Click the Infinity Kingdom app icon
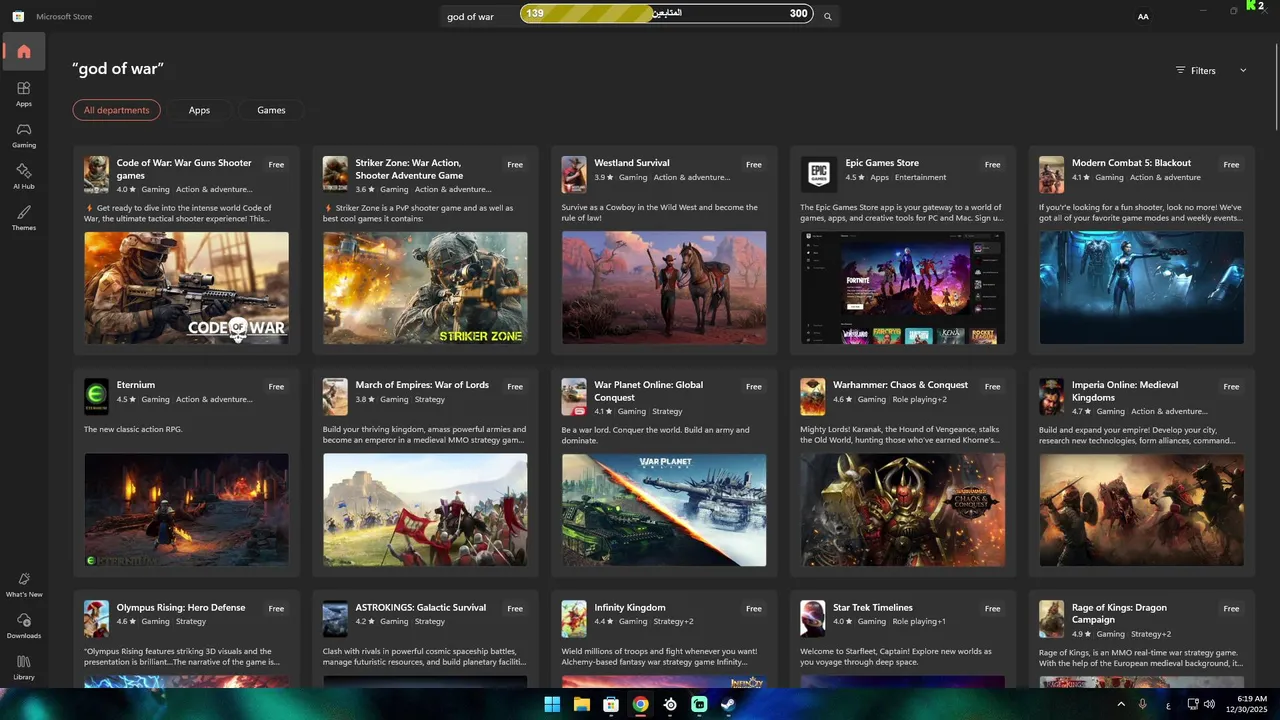The width and height of the screenshot is (1280, 720). point(574,619)
